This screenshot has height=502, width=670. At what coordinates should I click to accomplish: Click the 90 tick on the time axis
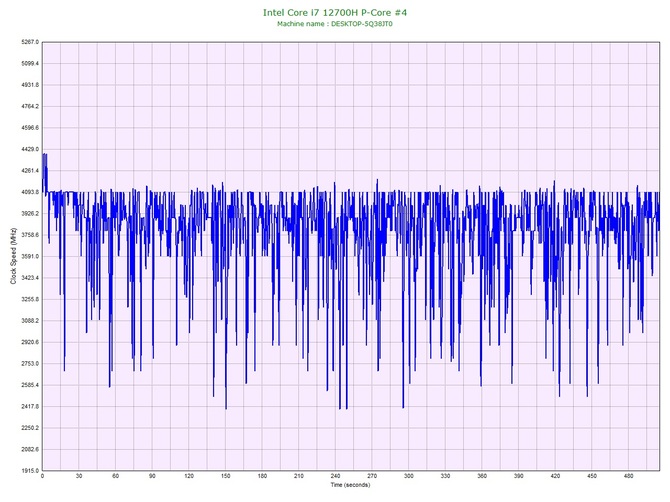click(x=152, y=476)
